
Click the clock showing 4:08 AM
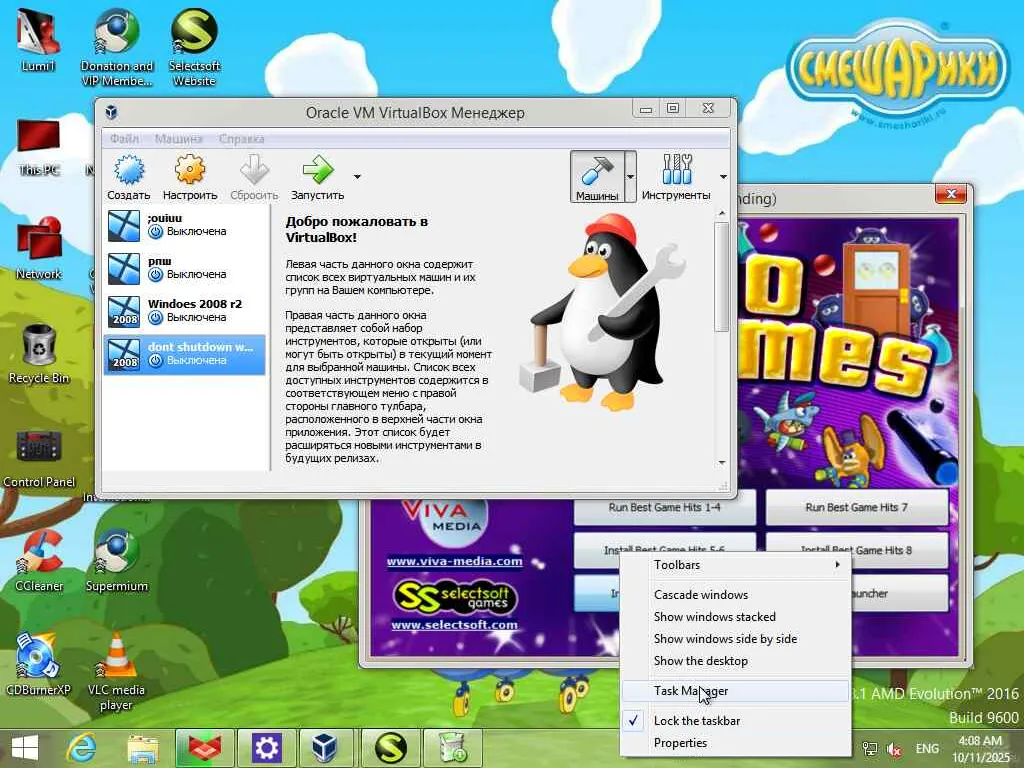[x=980, y=749]
